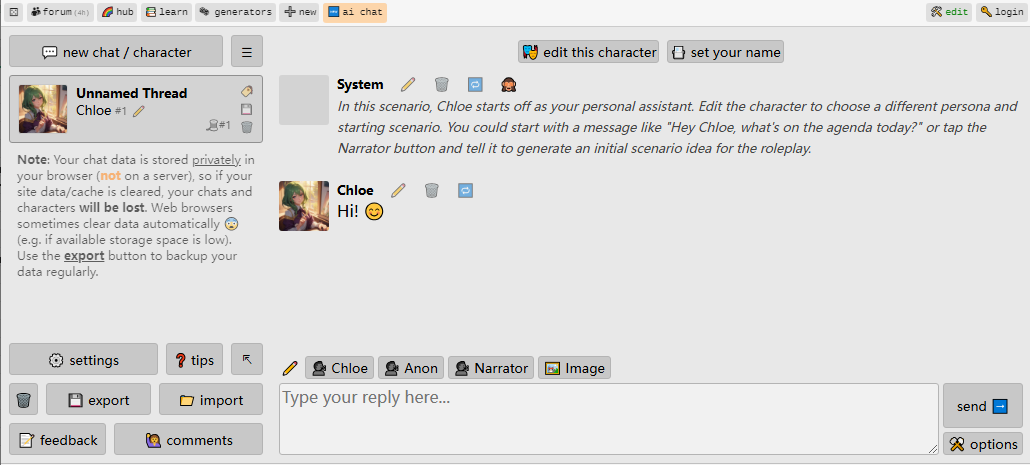Open the generators tab in top bar
This screenshot has width=1030, height=465.
tap(235, 12)
